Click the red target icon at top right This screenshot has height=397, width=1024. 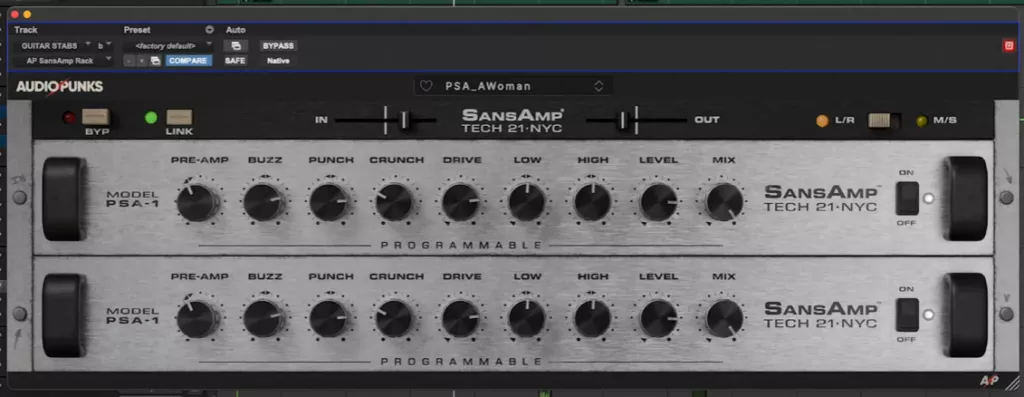click(1008, 46)
